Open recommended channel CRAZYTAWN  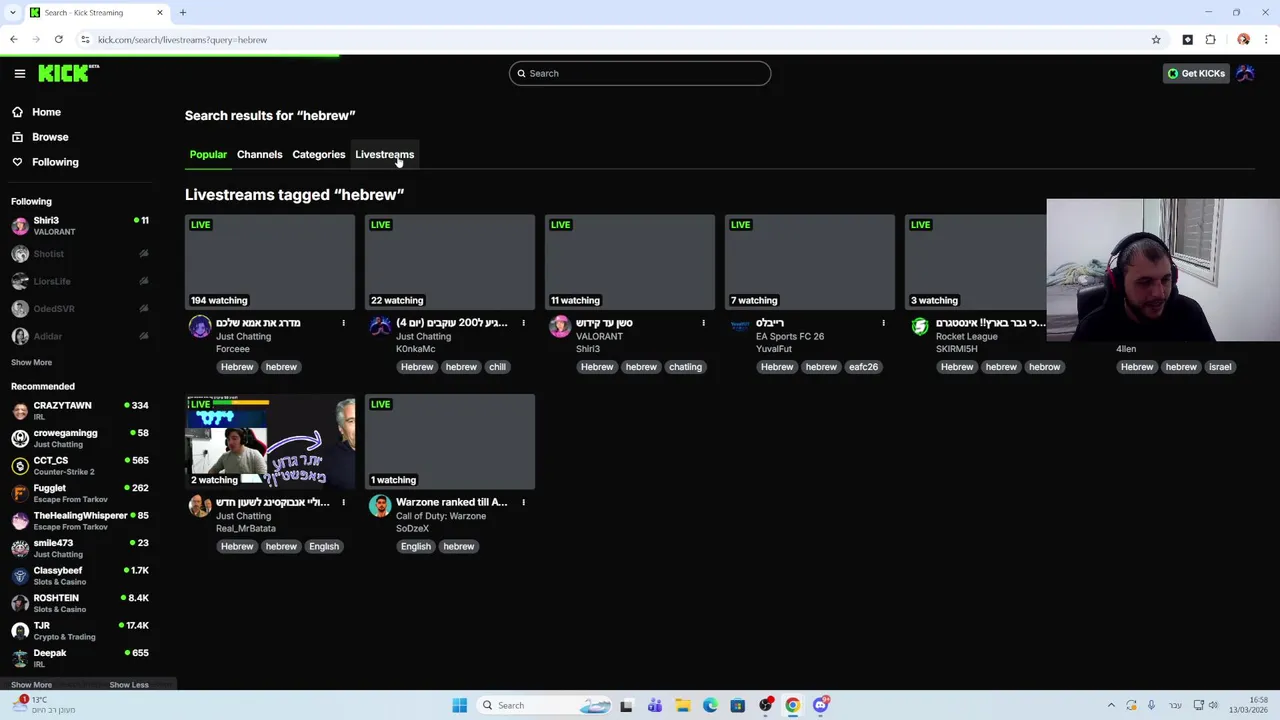click(80, 410)
